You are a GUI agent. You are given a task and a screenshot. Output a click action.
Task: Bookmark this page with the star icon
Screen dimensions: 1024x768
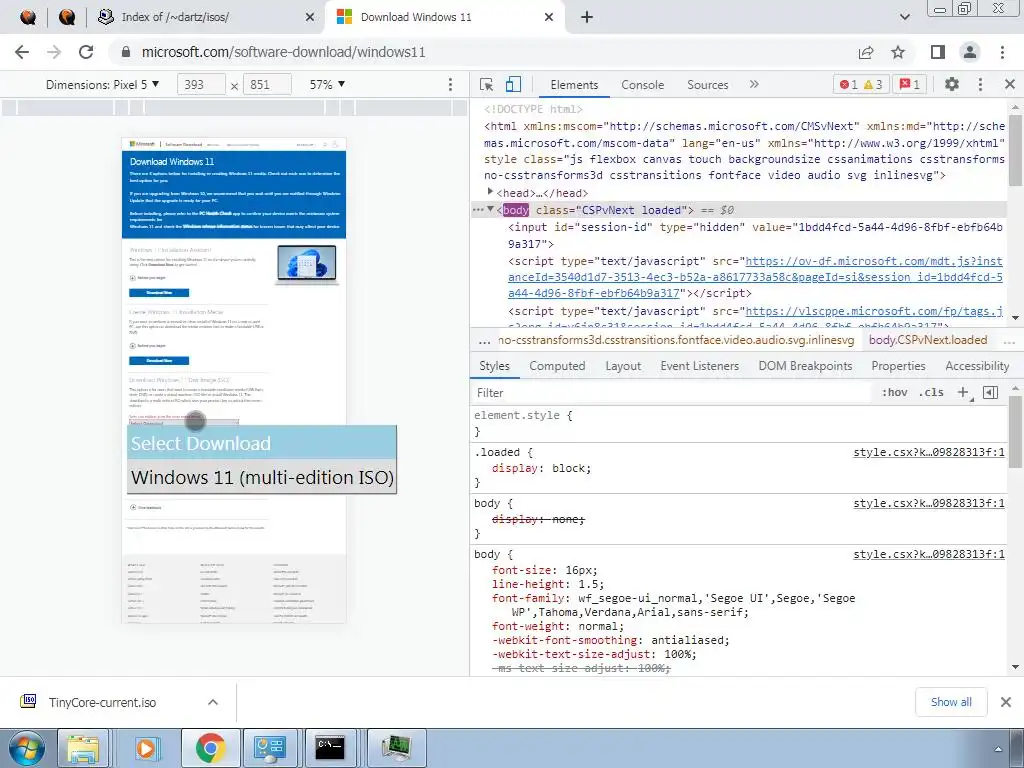pos(898,52)
